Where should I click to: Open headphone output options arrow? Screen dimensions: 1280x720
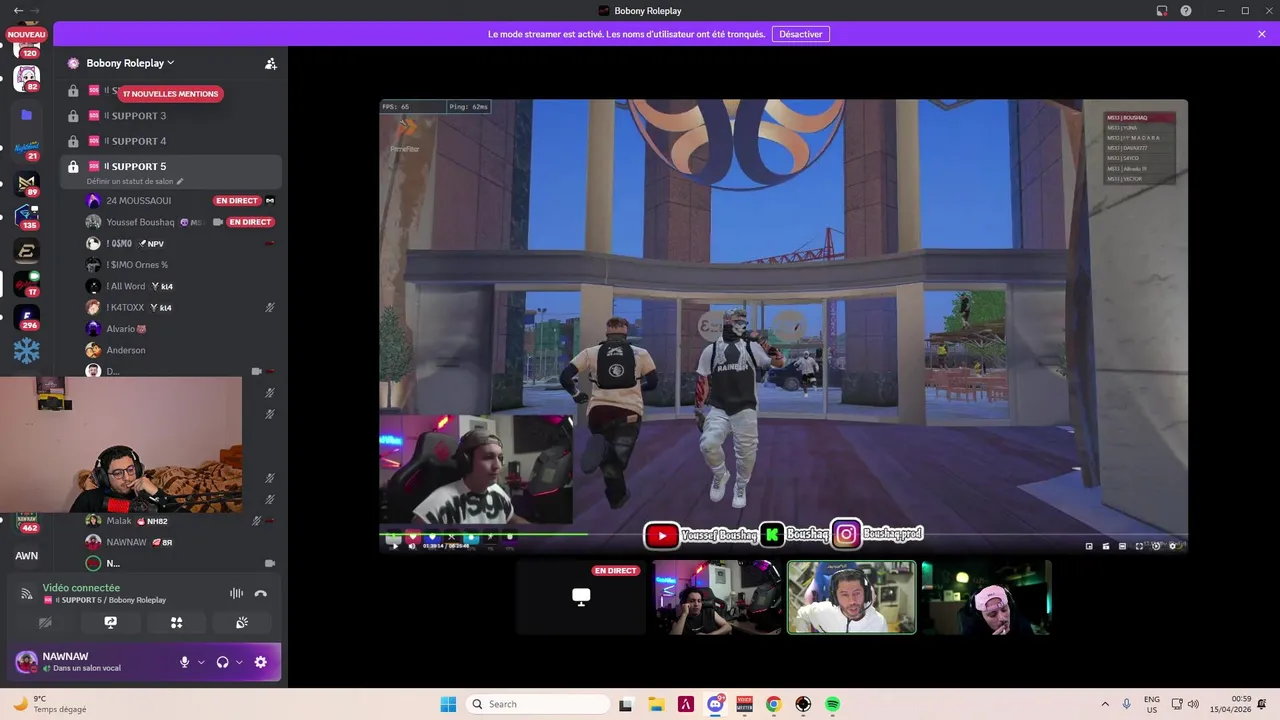pyautogui.click(x=239, y=662)
